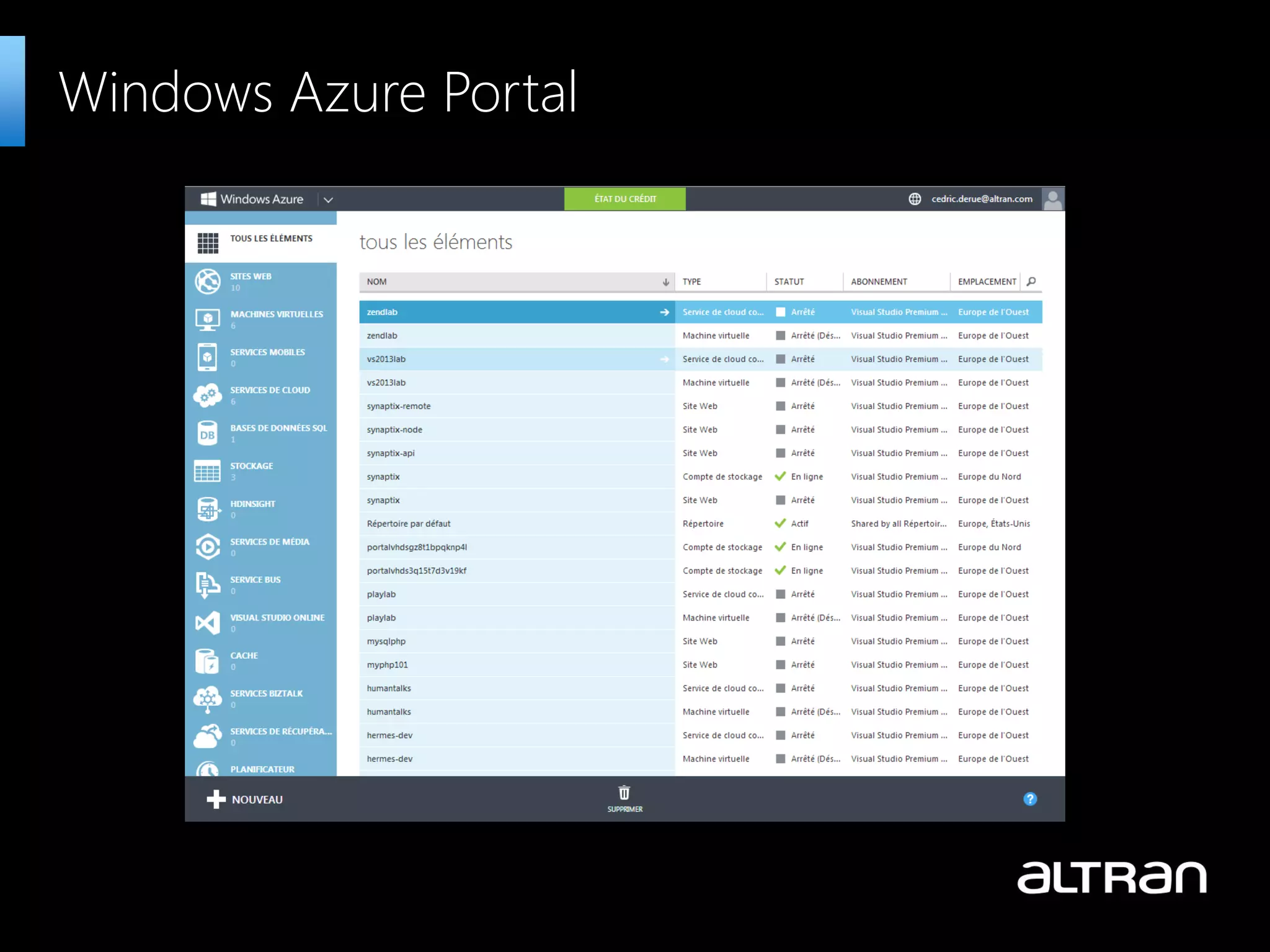Open Sites Web globe icon in sidebar
The image size is (1270, 952).
[208, 281]
